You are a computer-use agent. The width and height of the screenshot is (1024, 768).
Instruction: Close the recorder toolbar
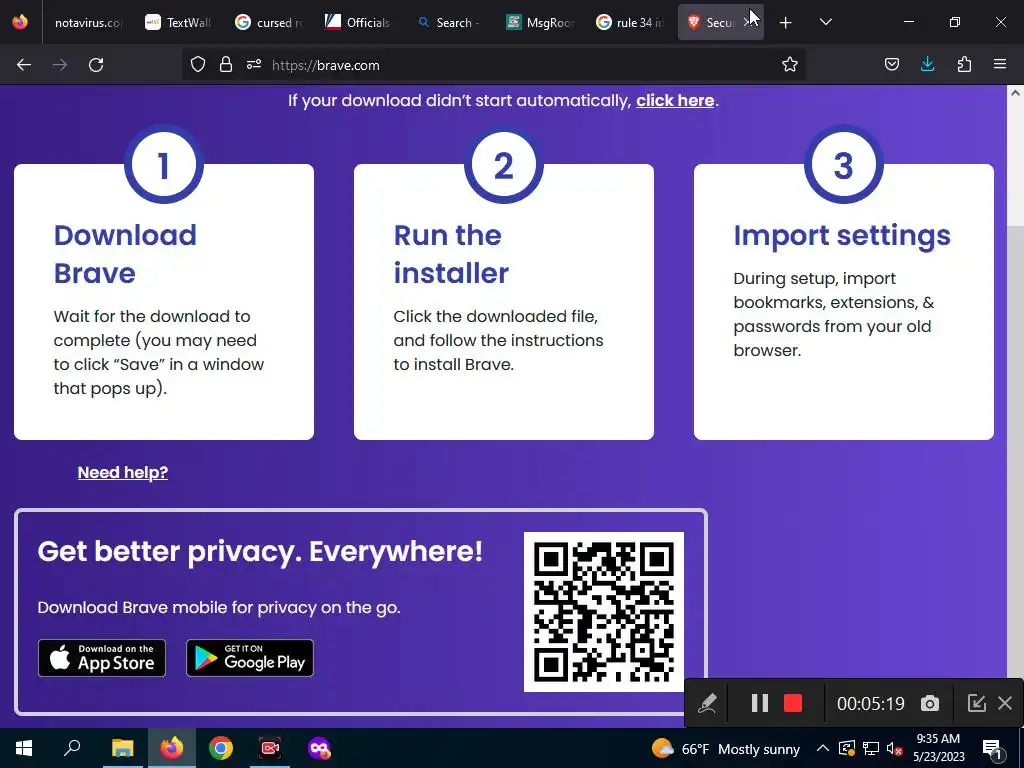coord(1005,703)
